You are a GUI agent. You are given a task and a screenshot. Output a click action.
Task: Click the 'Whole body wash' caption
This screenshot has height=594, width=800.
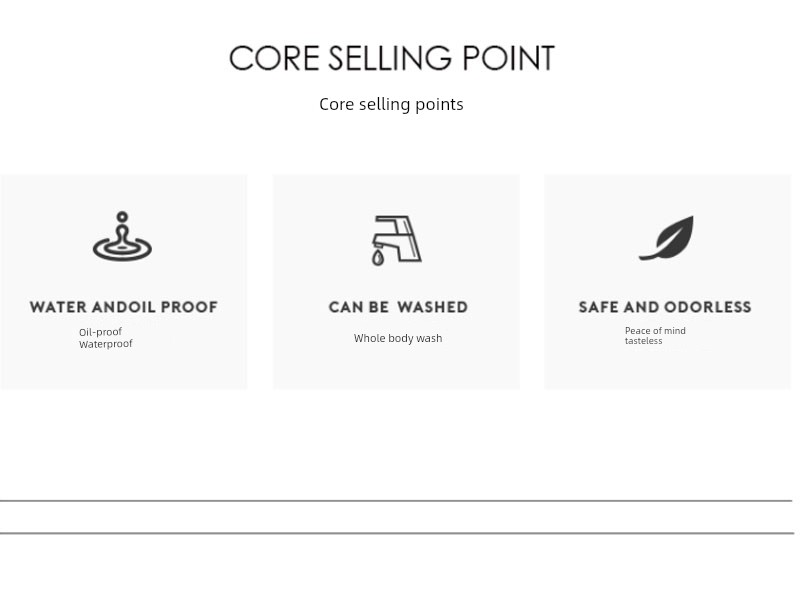click(398, 338)
